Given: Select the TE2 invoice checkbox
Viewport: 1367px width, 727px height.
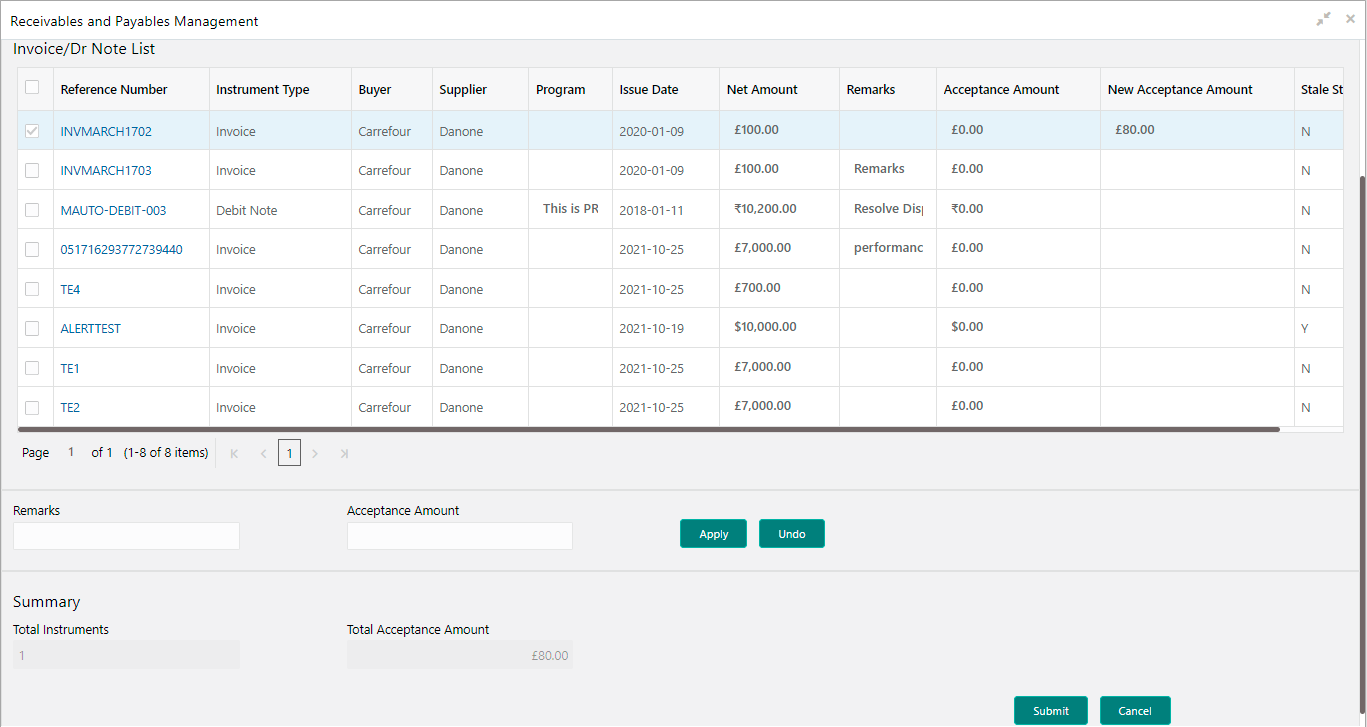Looking at the screenshot, I should pos(32,407).
